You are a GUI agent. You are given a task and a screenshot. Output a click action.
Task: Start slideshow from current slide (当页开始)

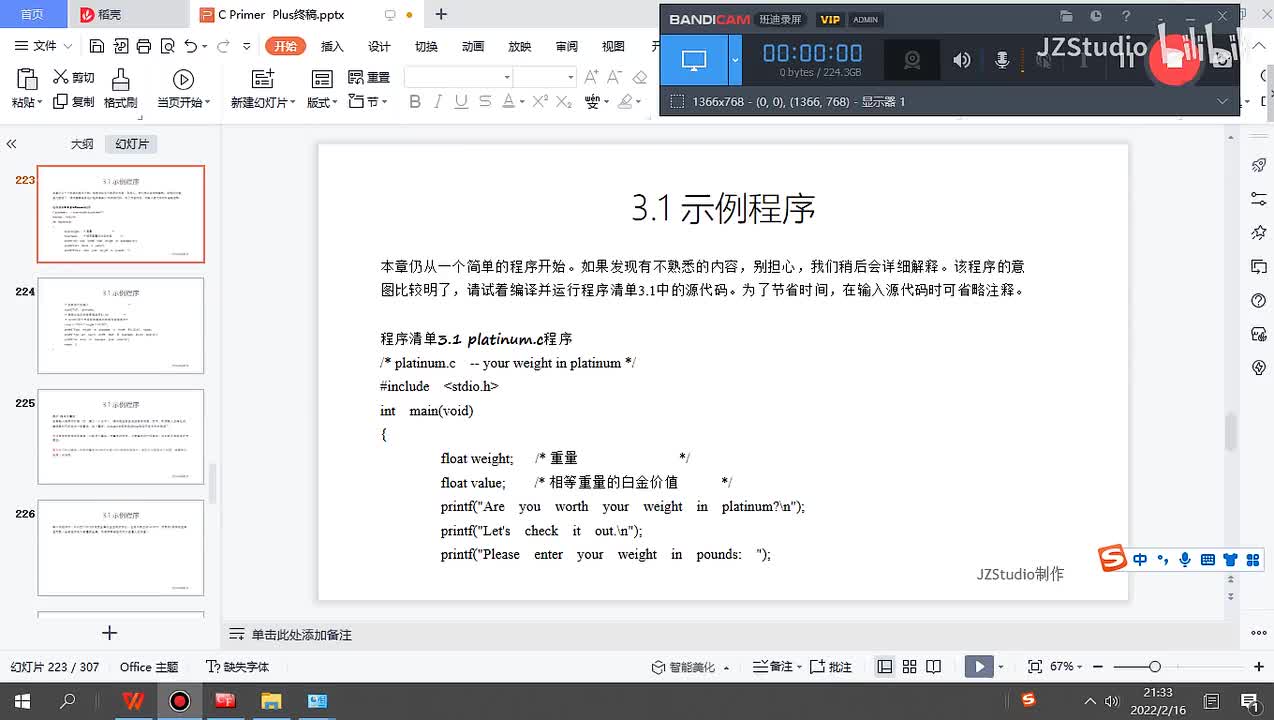coord(183,89)
